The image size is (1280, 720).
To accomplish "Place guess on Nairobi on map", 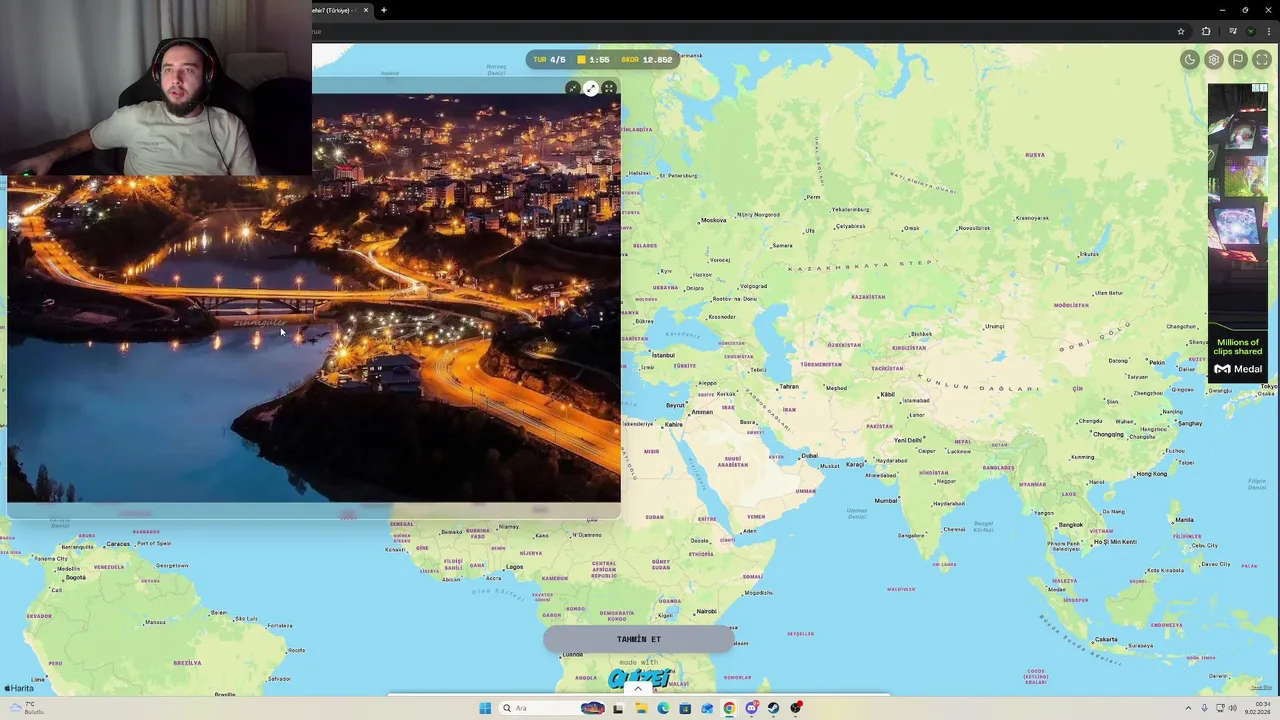I will click(x=706, y=611).
